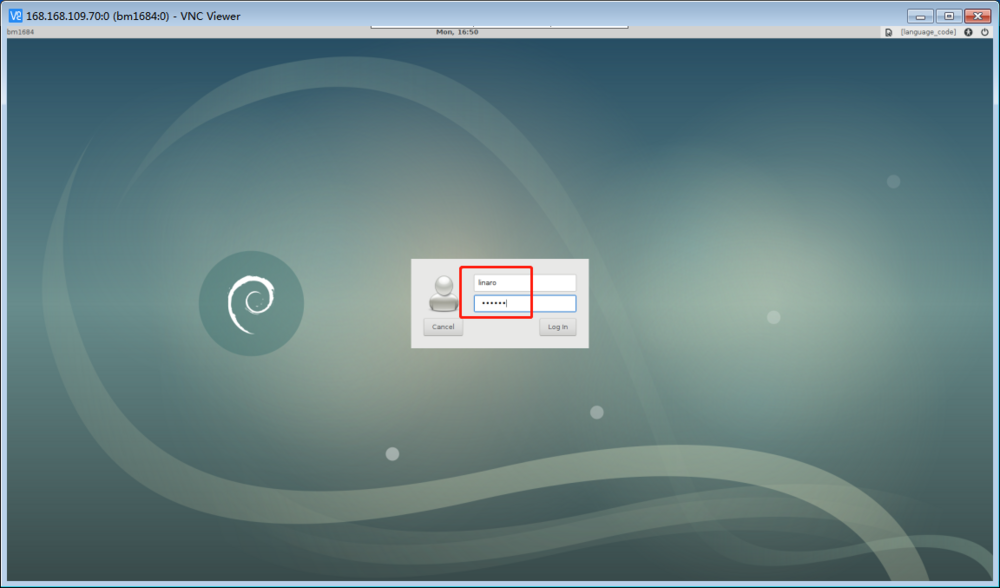Focus the password field with dots
The image size is (1000, 588).
(x=524, y=304)
